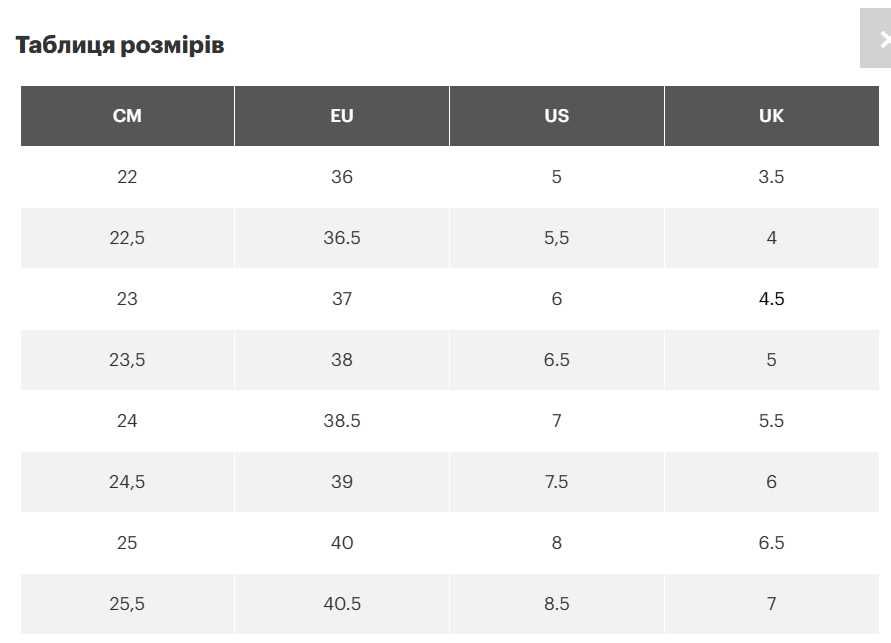Click EU size 39 cell
The image size is (891, 643).
[342, 482]
